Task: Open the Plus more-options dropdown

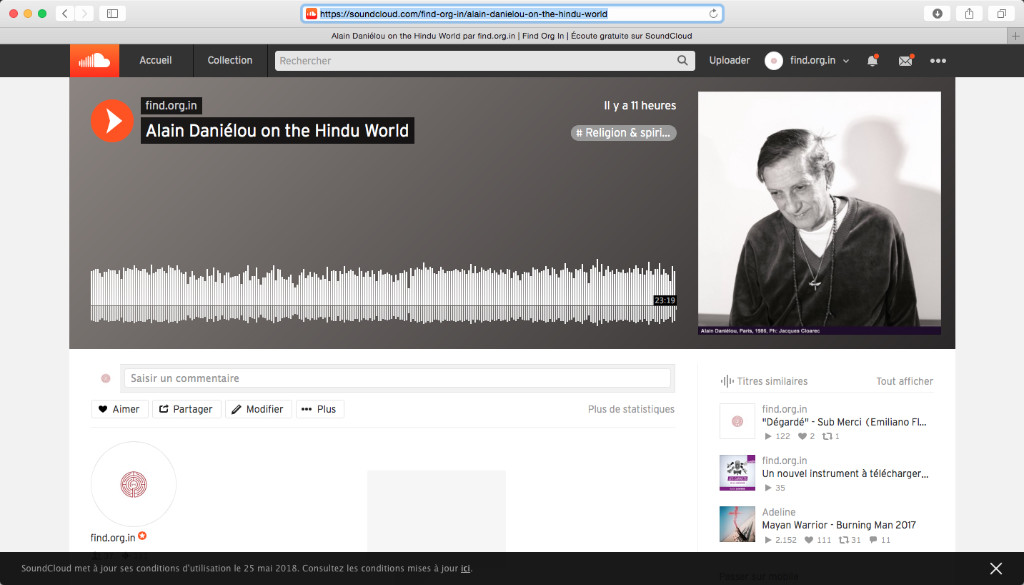Action: pos(319,409)
